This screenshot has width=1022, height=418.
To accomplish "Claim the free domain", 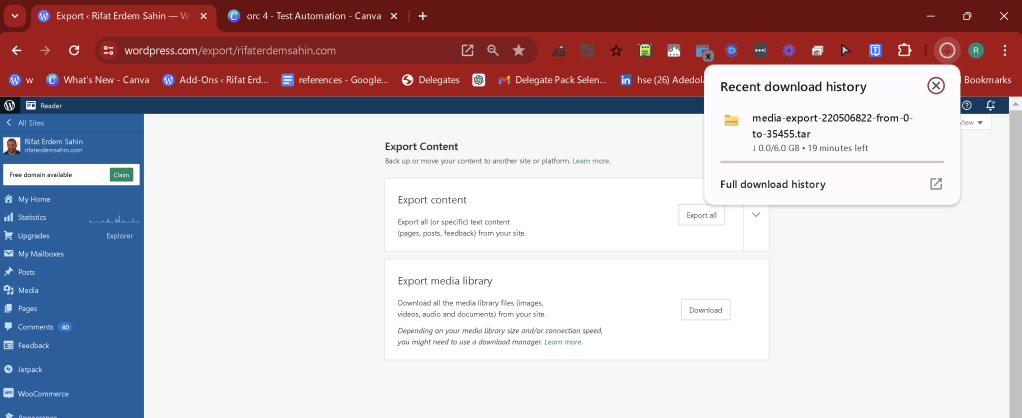I will click(121, 175).
